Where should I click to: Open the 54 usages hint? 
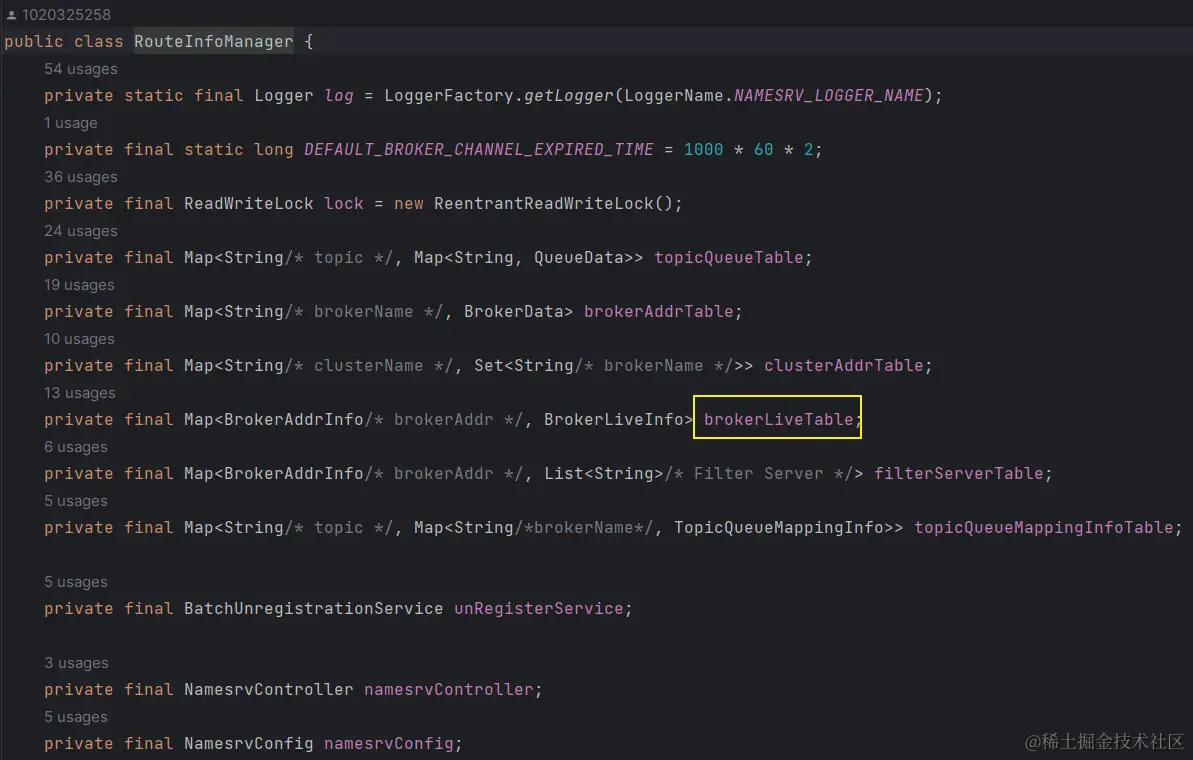[x=81, y=68]
